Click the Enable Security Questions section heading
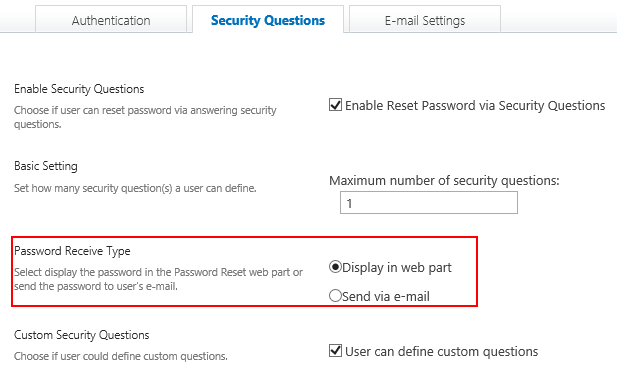Viewport: 617px width, 372px height. tap(79, 89)
